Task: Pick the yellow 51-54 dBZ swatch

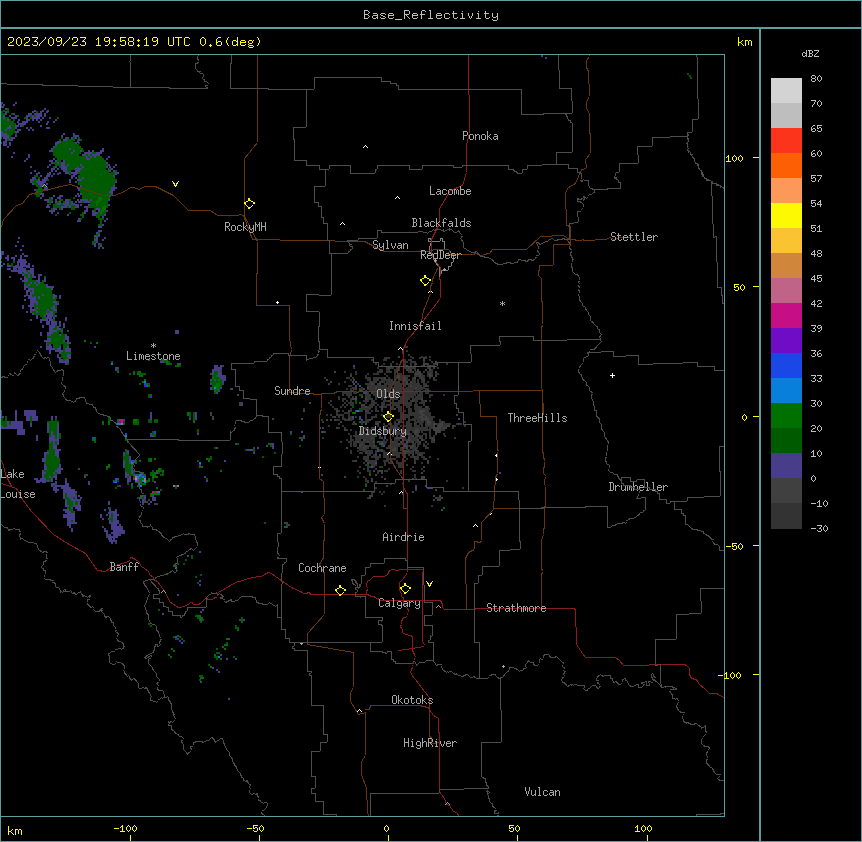Action: (786, 215)
